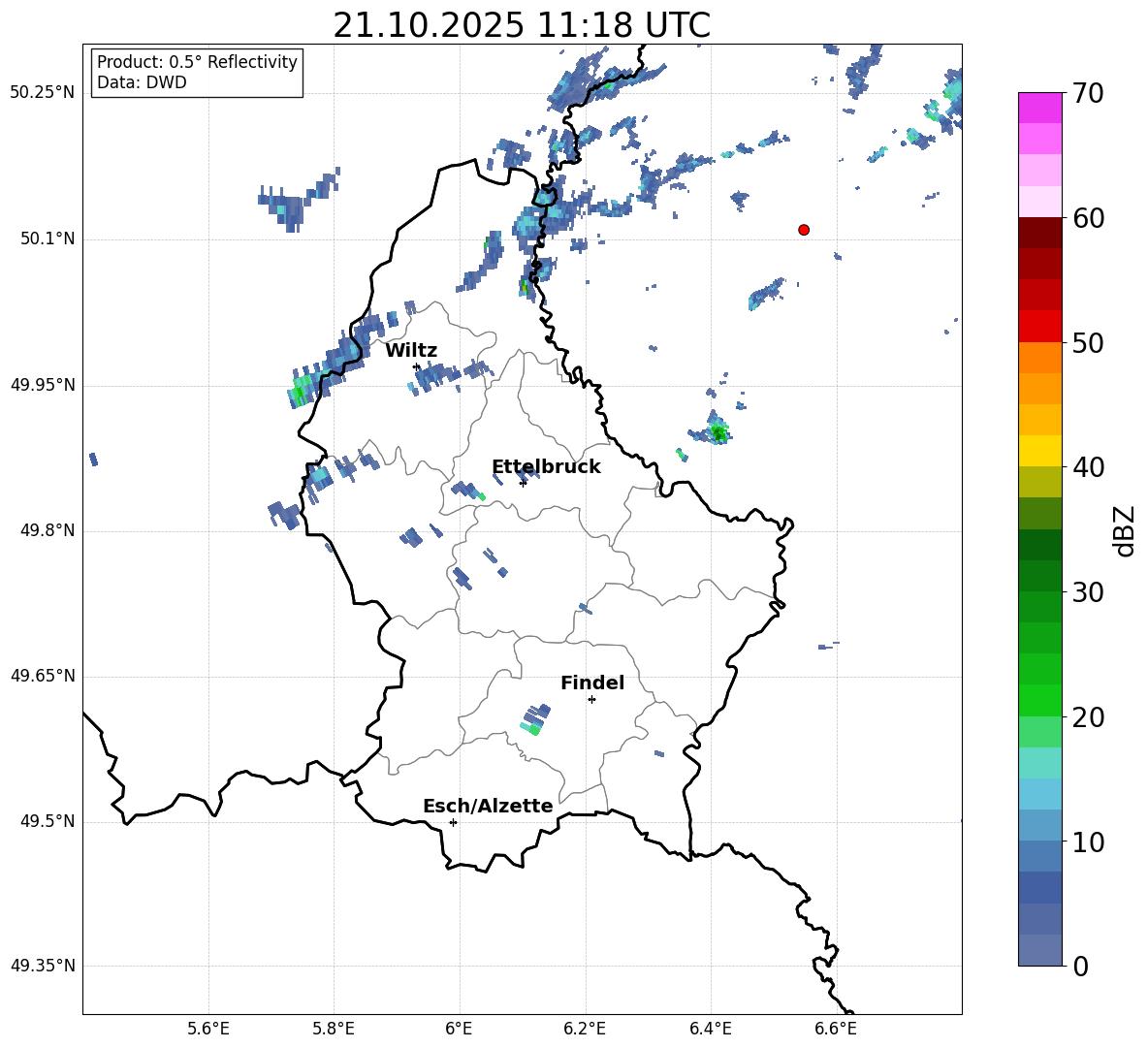Click 'Product: 0.5° Reflectivity' text

(x=197, y=62)
